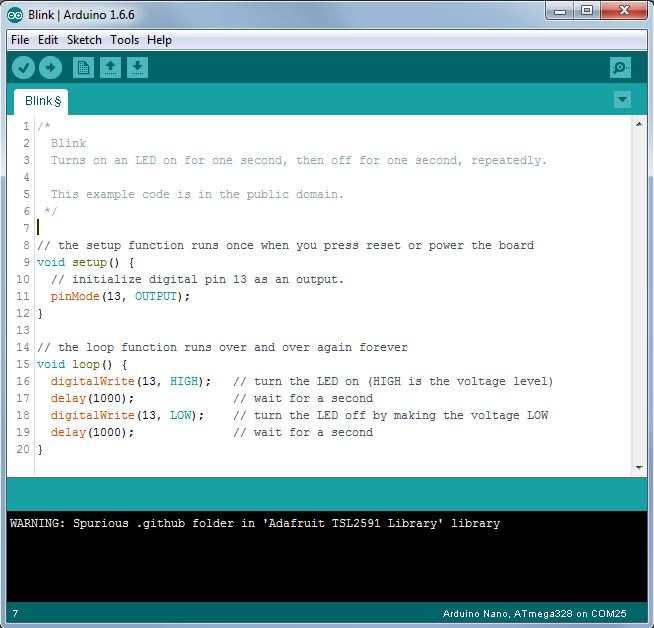Click closing brace on line 20

(40, 450)
